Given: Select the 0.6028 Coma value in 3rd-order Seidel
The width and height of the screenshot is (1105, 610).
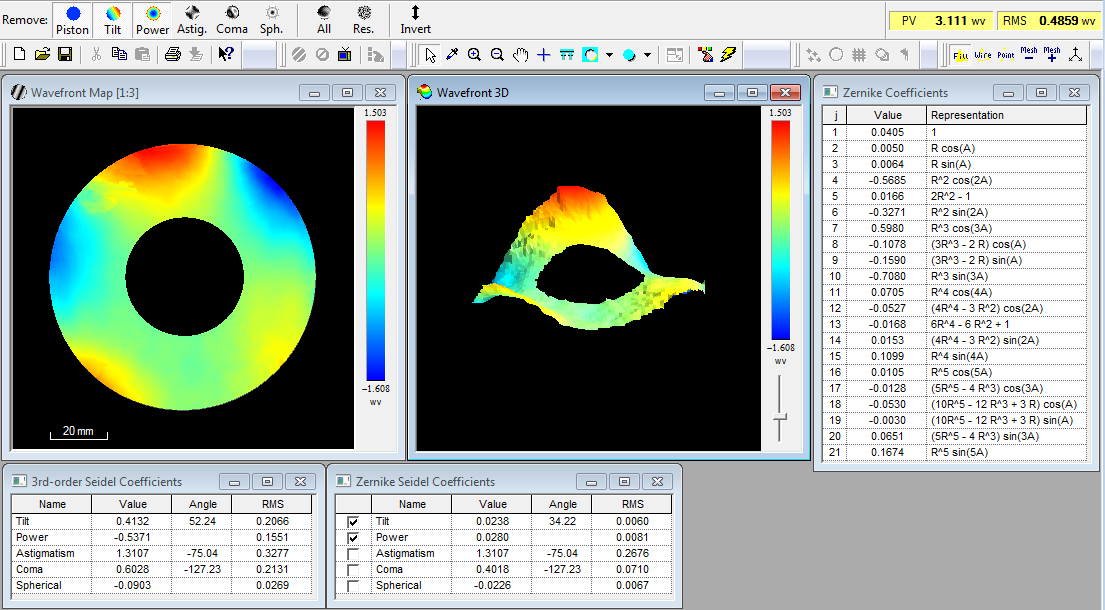Looking at the screenshot, I should pyautogui.click(x=132, y=569).
